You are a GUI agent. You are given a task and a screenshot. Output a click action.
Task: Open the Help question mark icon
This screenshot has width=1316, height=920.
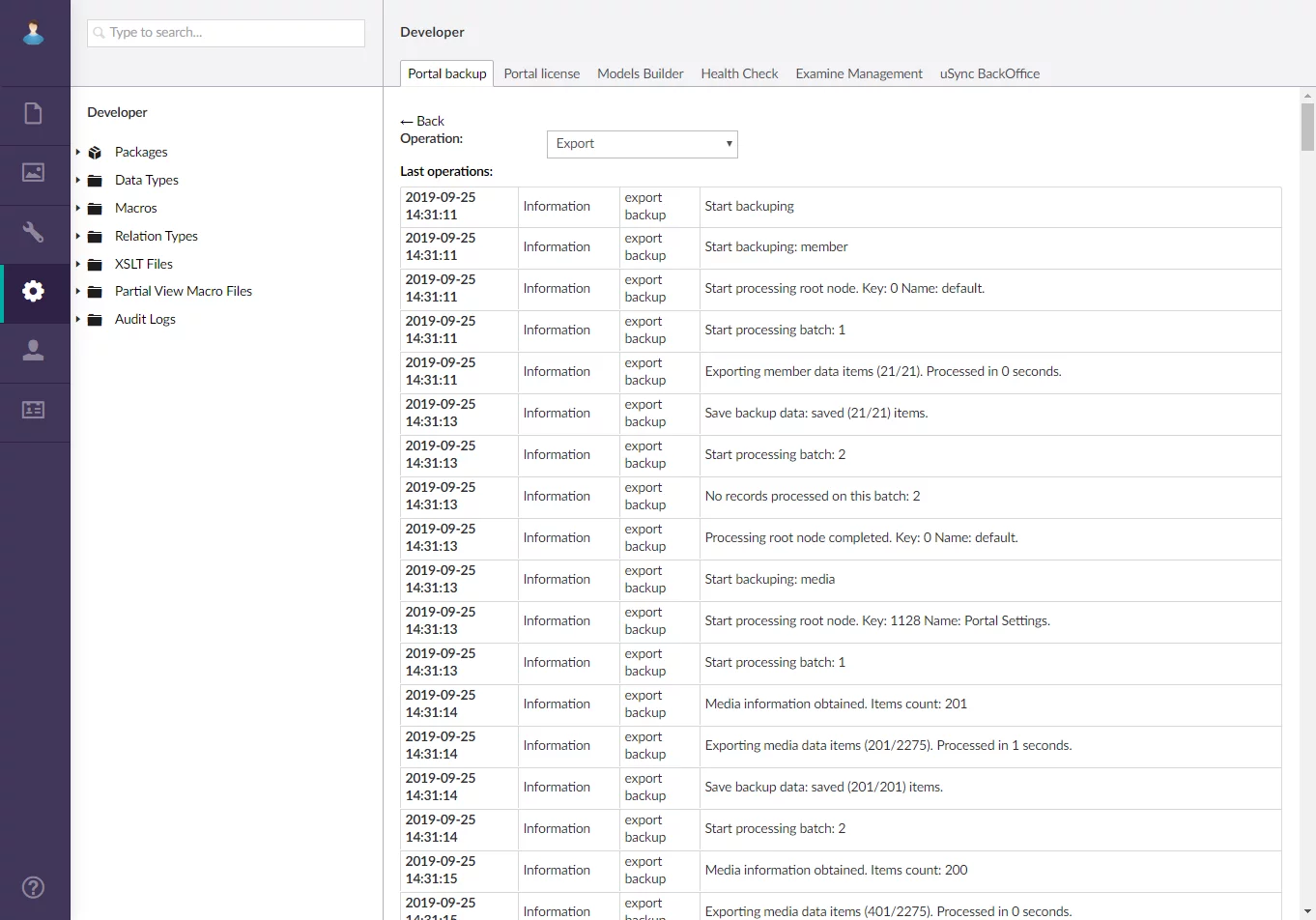click(x=34, y=887)
